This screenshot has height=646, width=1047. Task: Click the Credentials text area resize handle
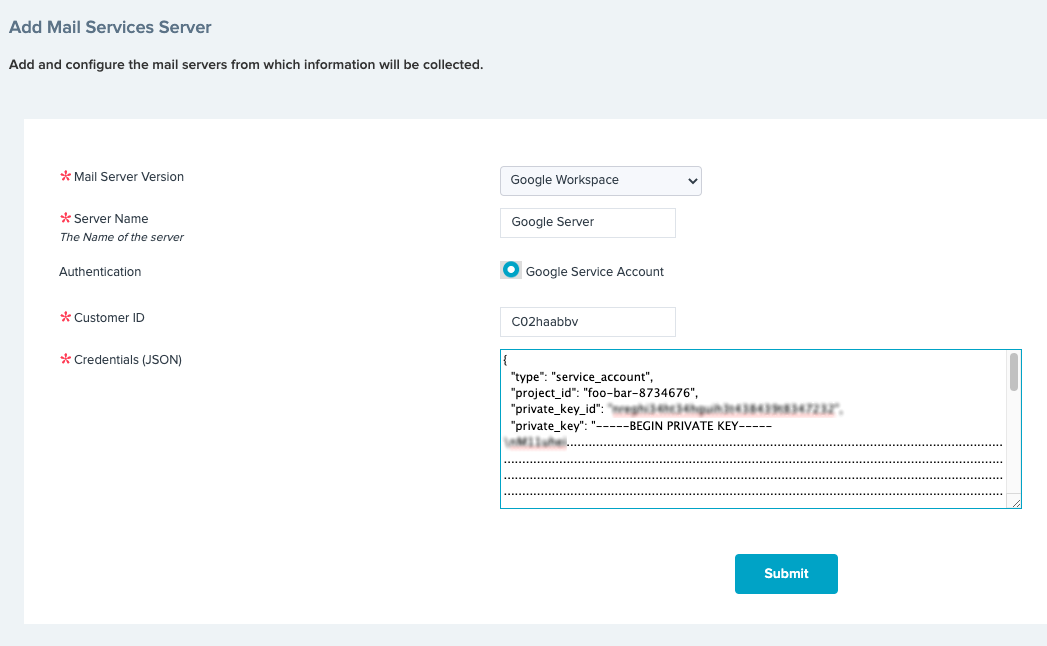1016,503
